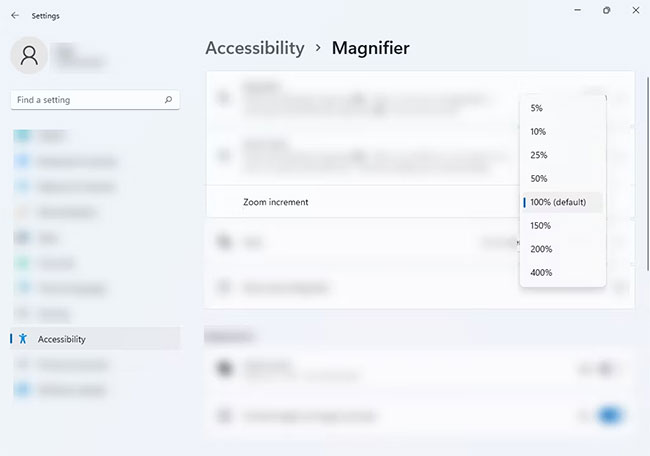Select 200% zoom increment
Screen dimensions: 650x456
[x=540, y=249]
